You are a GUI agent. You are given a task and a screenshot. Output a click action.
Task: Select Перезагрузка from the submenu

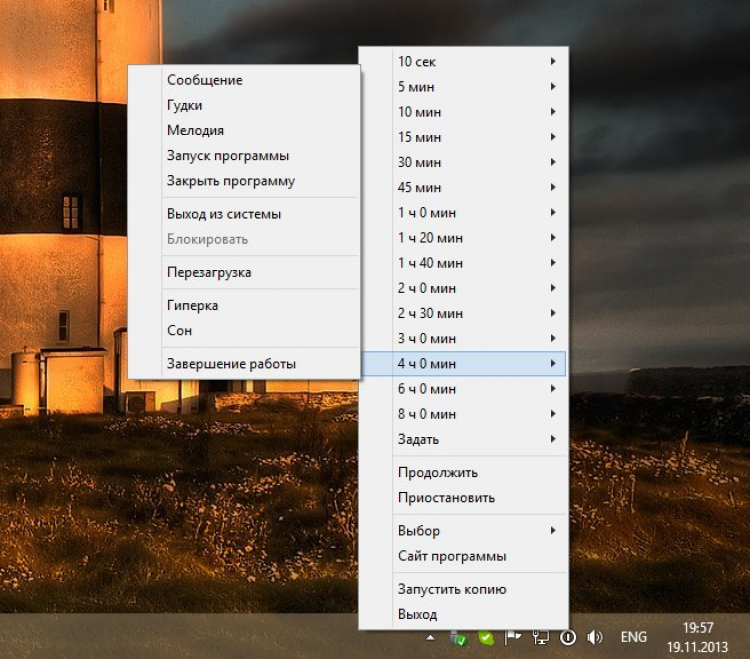(x=244, y=272)
